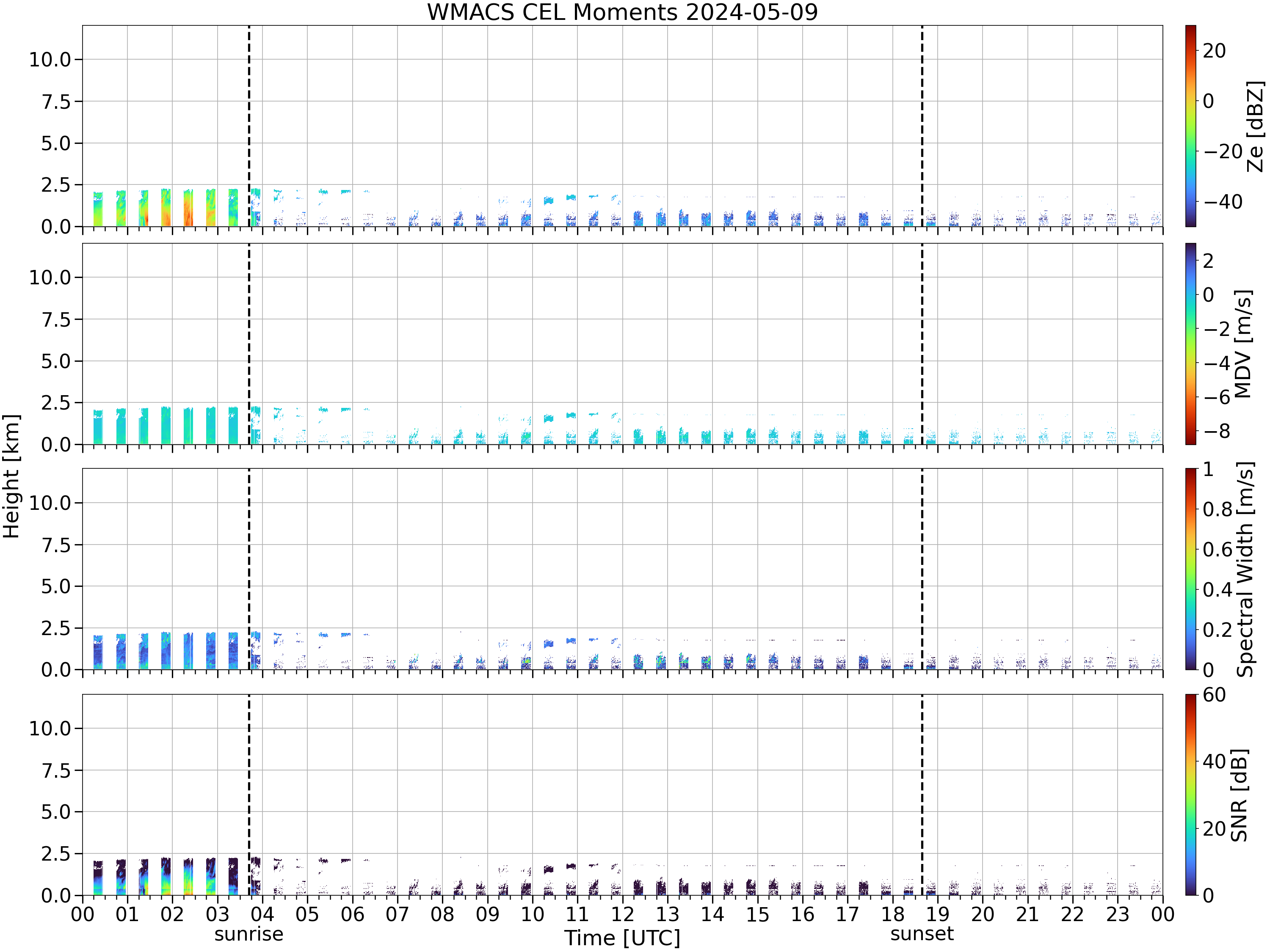Click the 18 hour tick label
This screenshot has height=952, width=1270.
coord(893,914)
